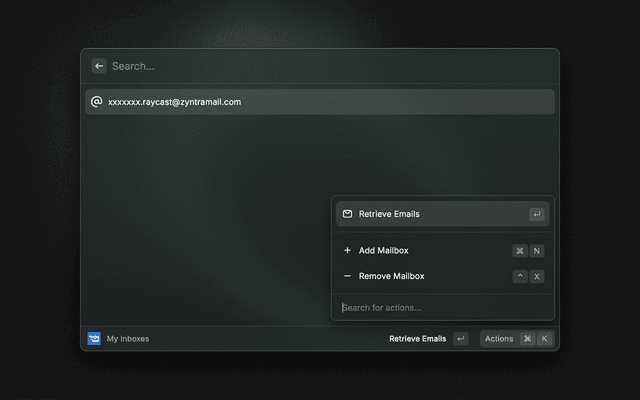Click the back arrow button
Viewport: 640px width, 400px height.
[99, 66]
